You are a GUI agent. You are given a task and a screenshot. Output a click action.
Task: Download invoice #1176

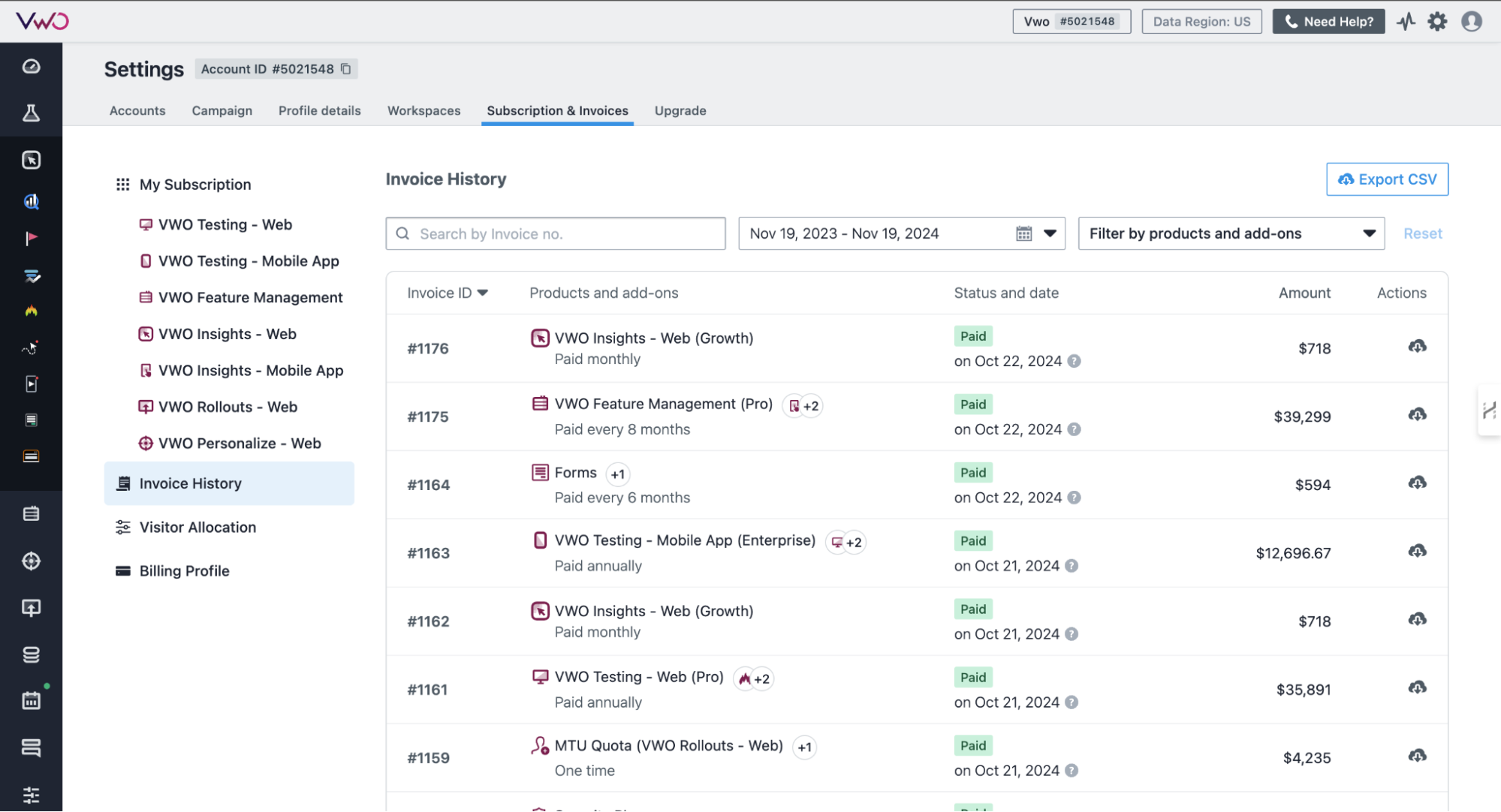tap(1417, 346)
